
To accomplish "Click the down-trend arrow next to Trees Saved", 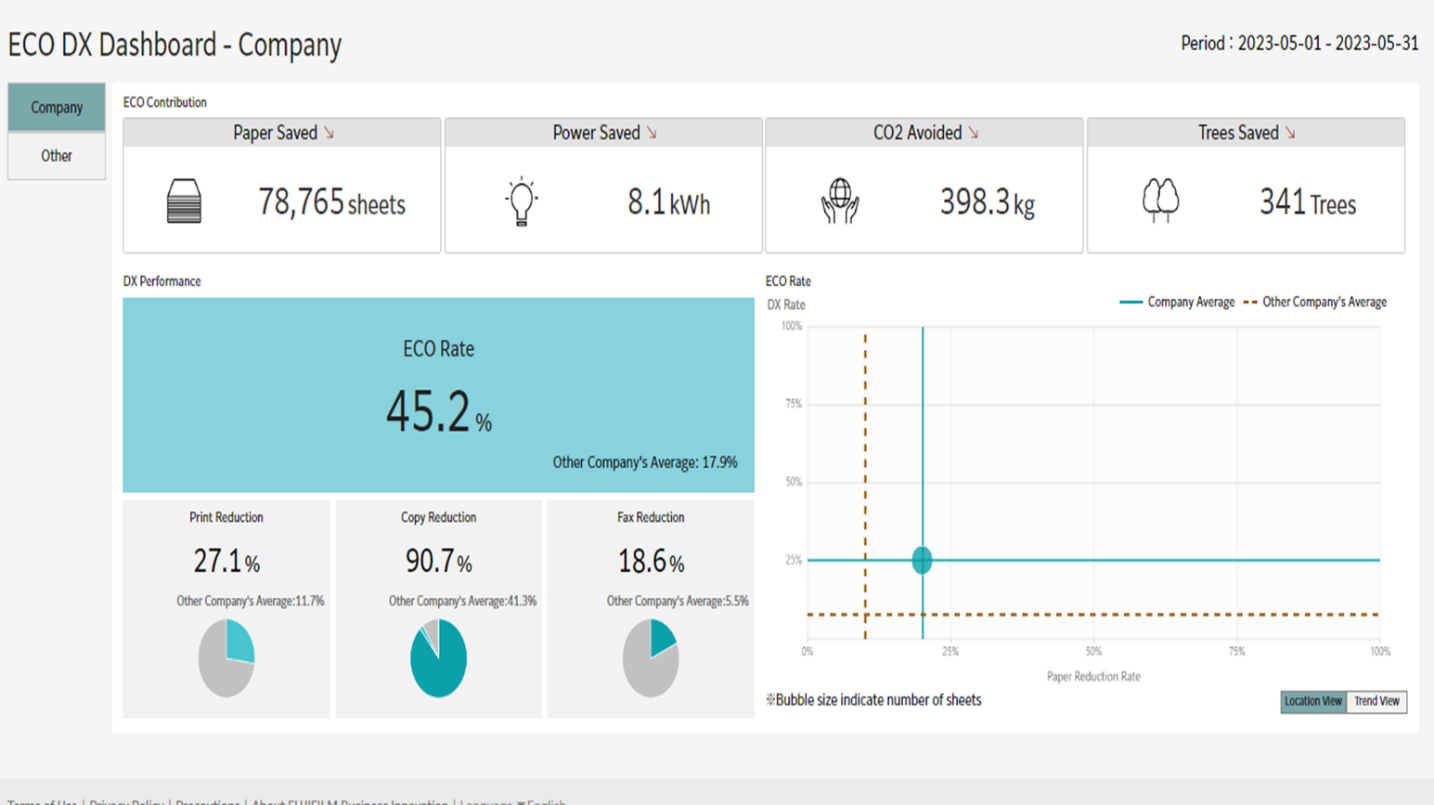I will [x=1290, y=133].
